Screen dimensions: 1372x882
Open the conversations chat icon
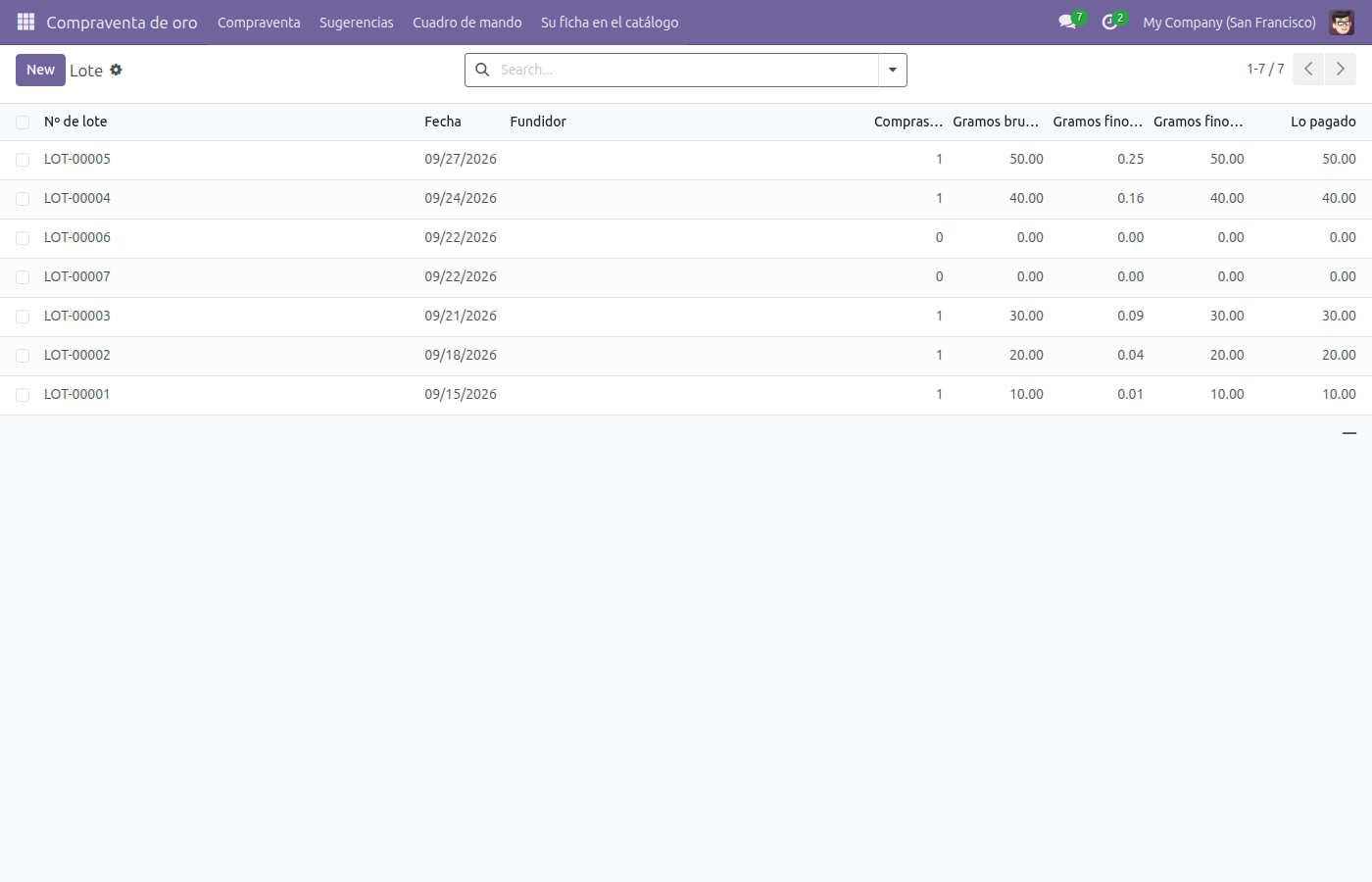coord(1067,22)
